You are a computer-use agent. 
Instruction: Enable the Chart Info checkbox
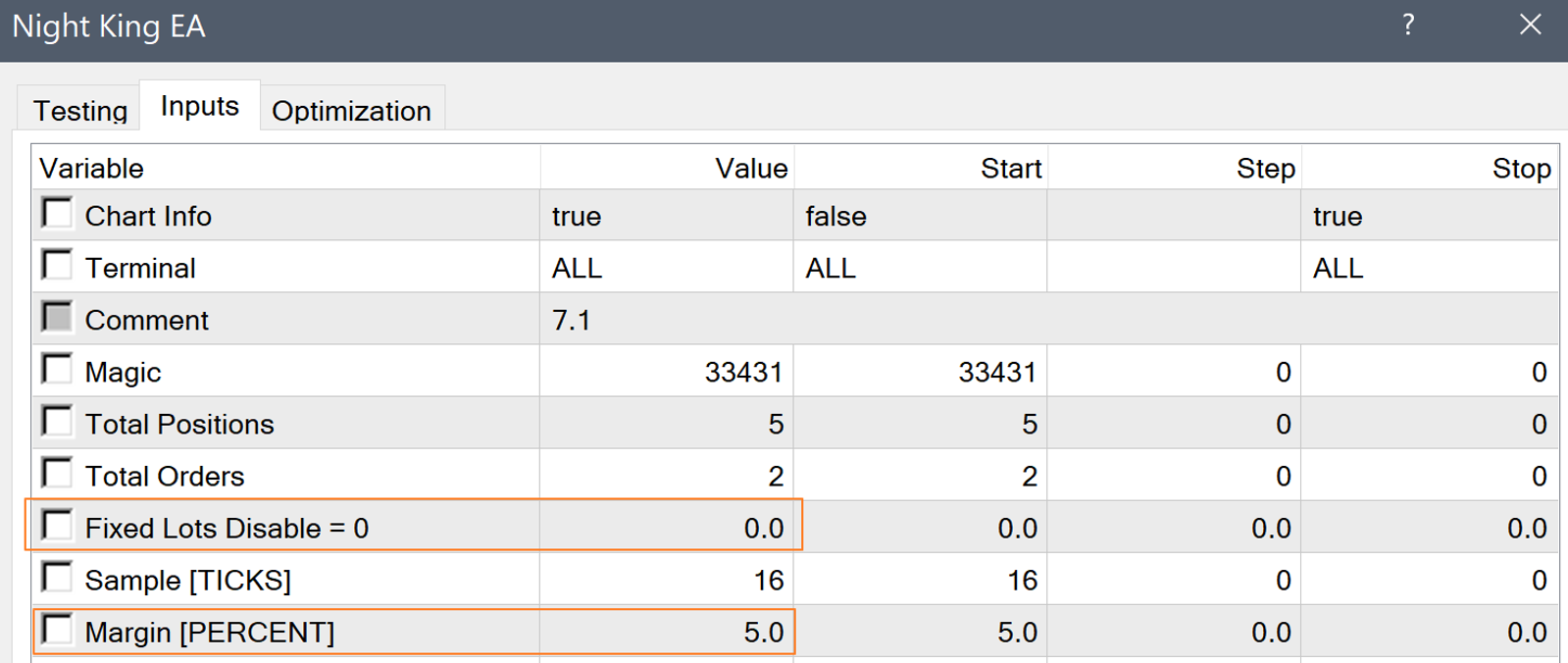(x=57, y=213)
